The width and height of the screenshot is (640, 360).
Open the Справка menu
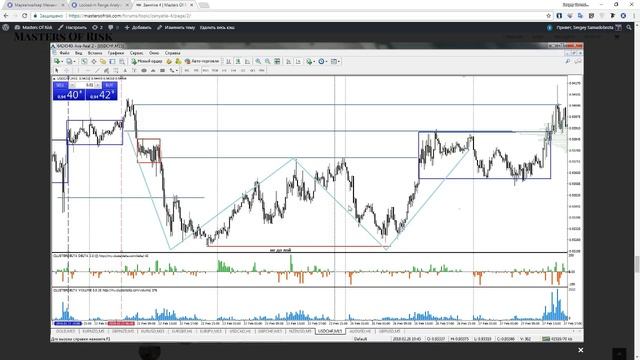click(x=173, y=53)
